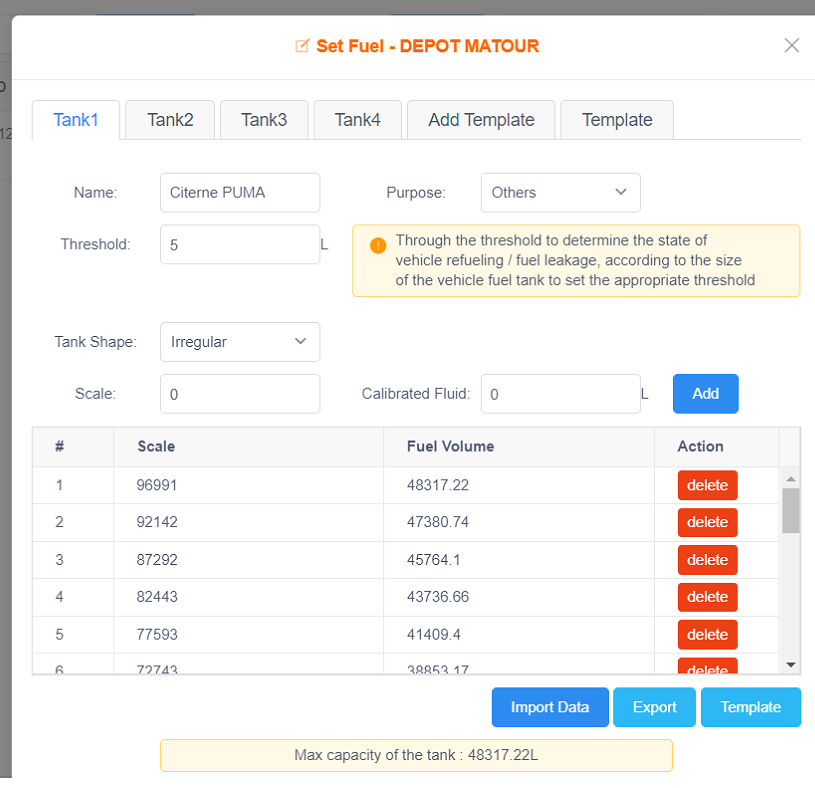Click the orange warning info icon
The height and width of the screenshot is (788, 815).
(378, 245)
